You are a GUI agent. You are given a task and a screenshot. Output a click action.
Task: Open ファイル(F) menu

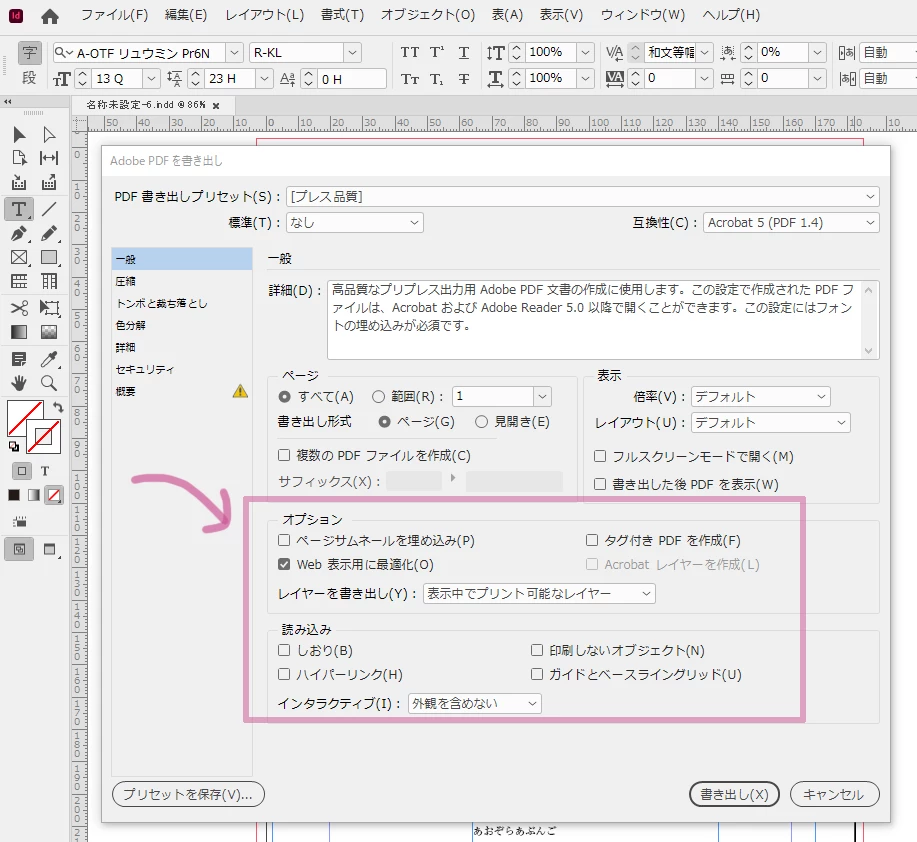coord(115,15)
